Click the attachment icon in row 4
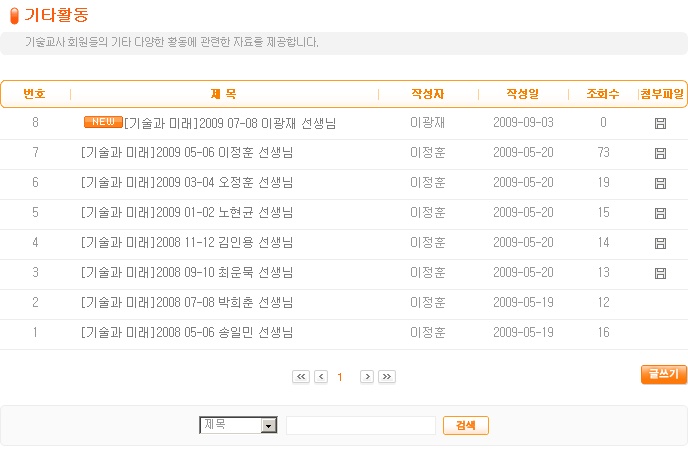Screen dimensions: 688x471 (x=660, y=243)
